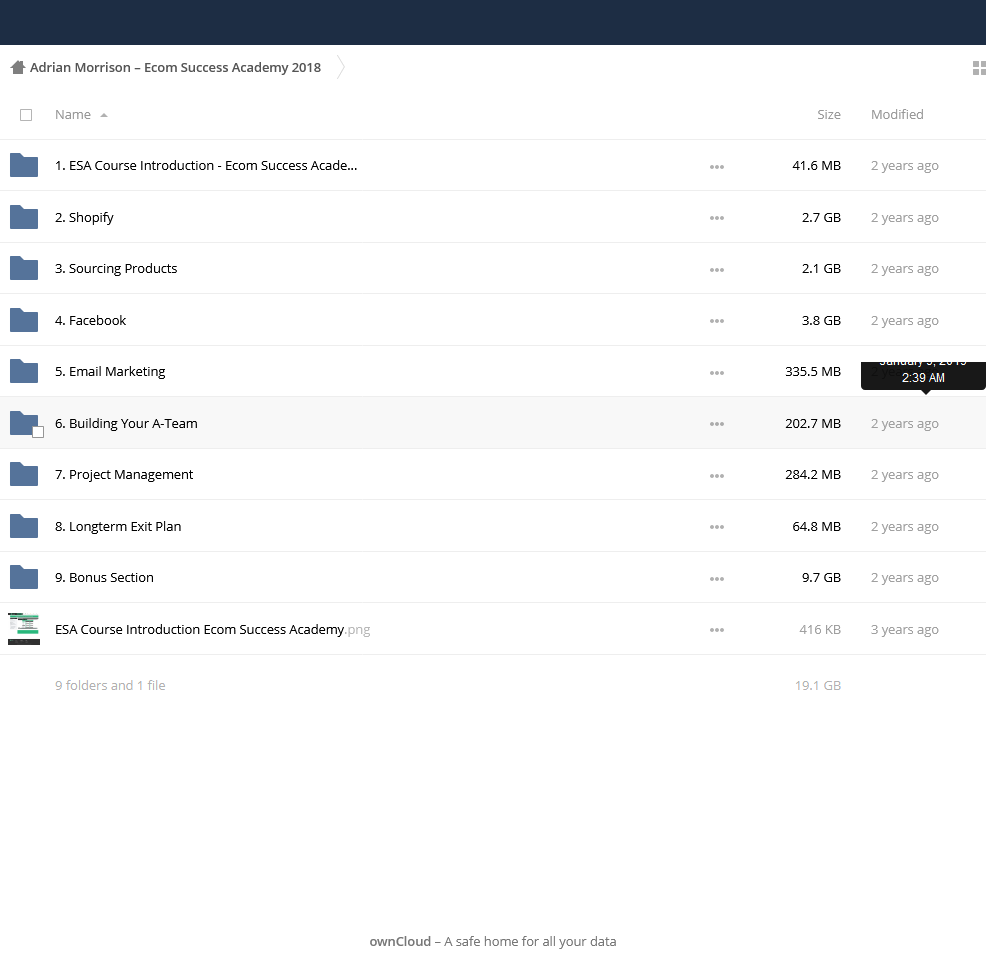Open the 3. Sourcing Products folder name

pos(116,269)
